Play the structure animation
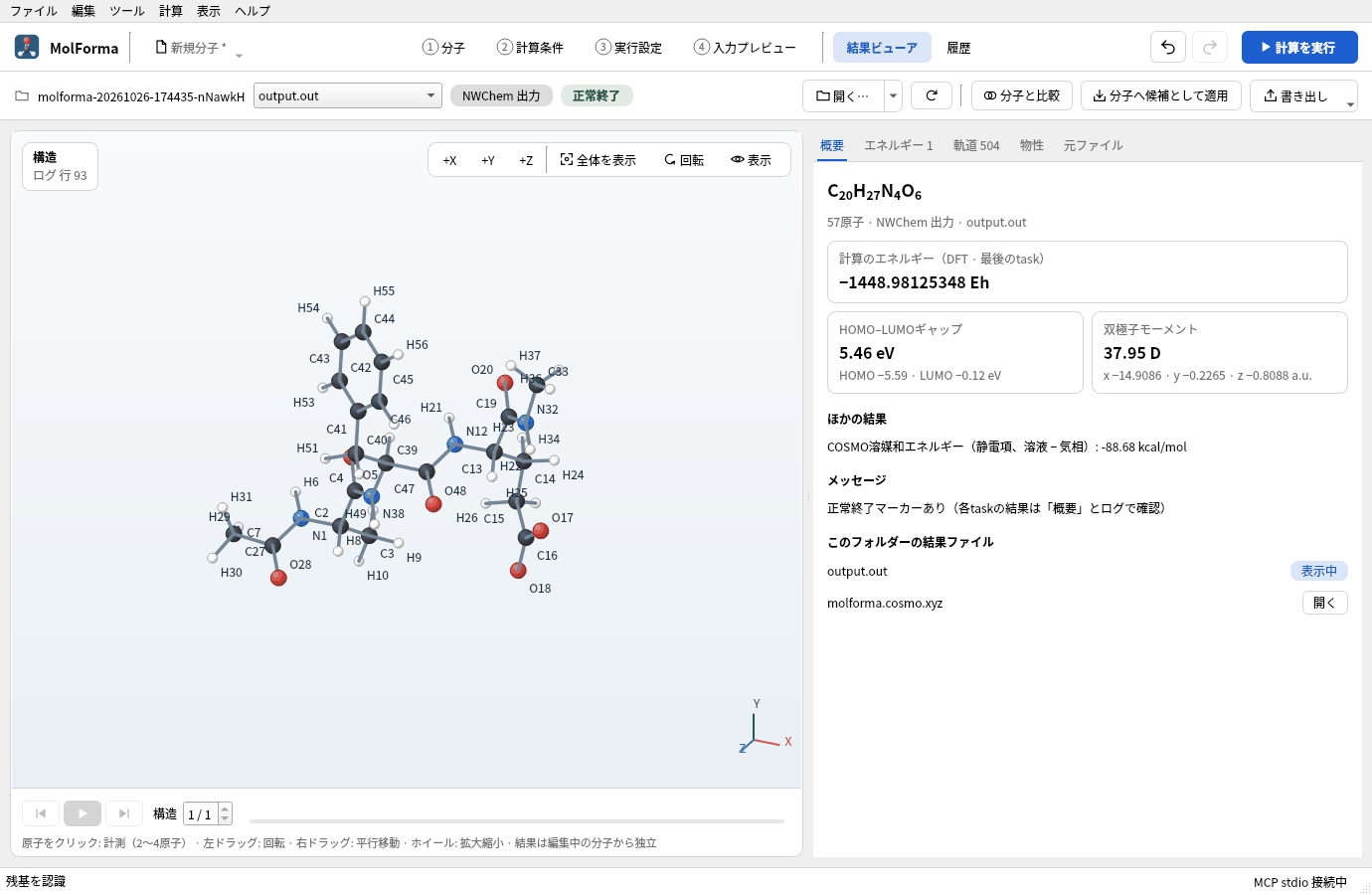This screenshot has height=895, width=1372. 83,813
